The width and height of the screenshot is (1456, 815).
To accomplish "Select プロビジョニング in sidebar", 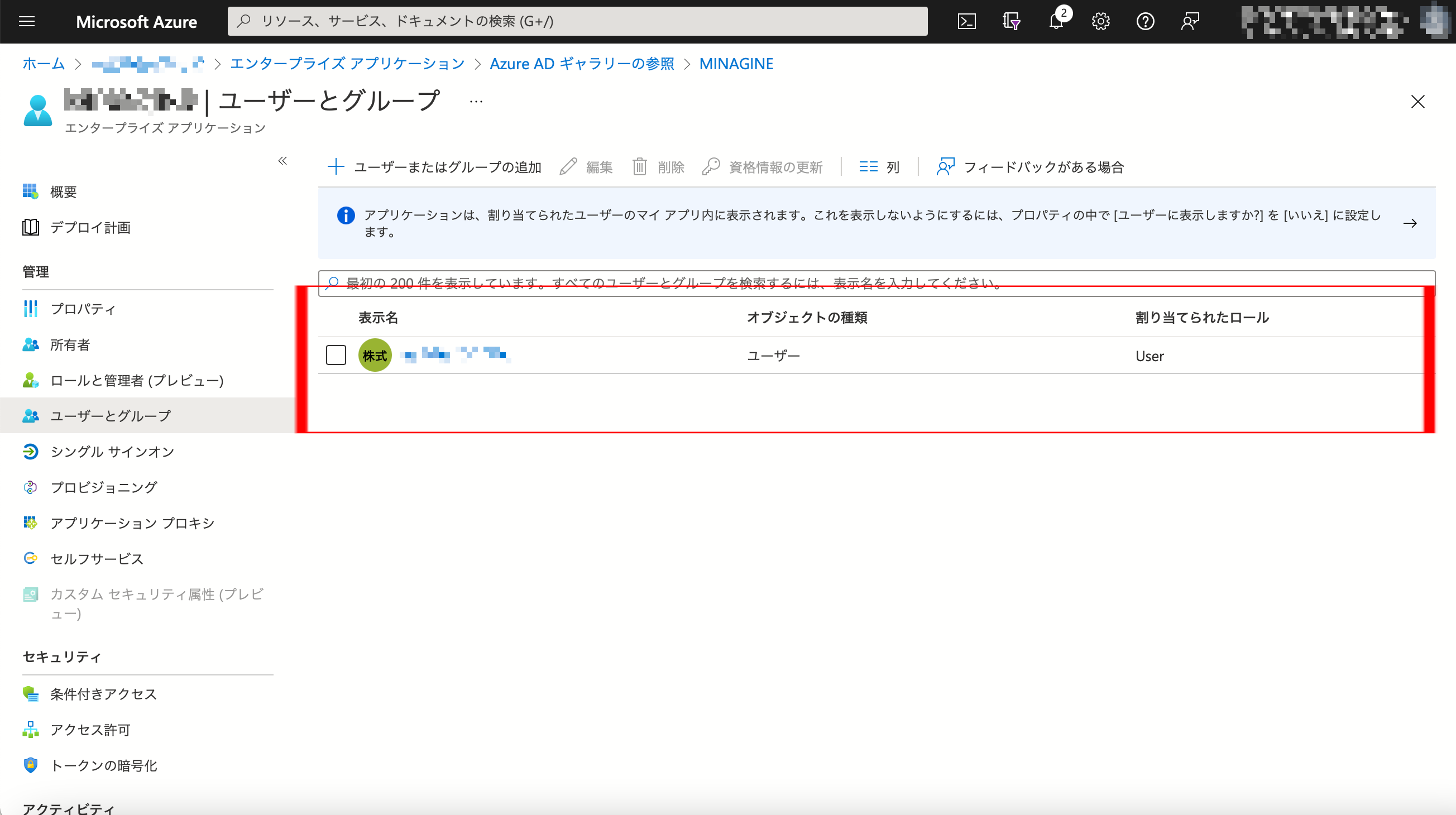I will point(103,487).
